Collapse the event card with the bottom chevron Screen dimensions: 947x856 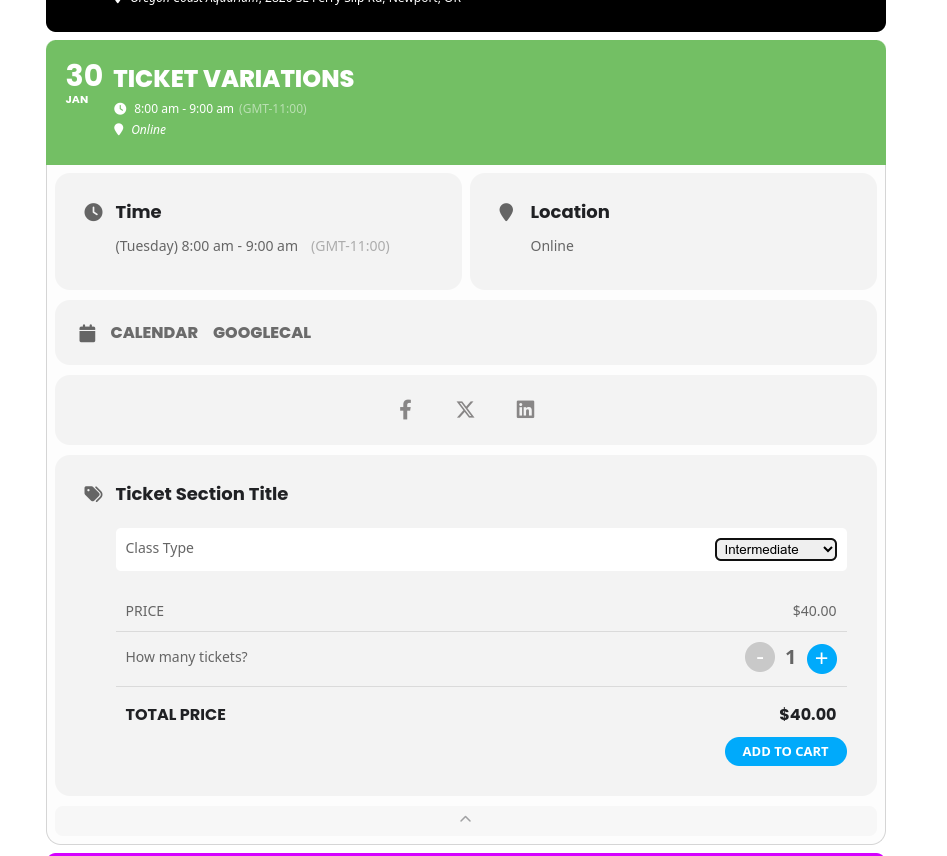466,820
